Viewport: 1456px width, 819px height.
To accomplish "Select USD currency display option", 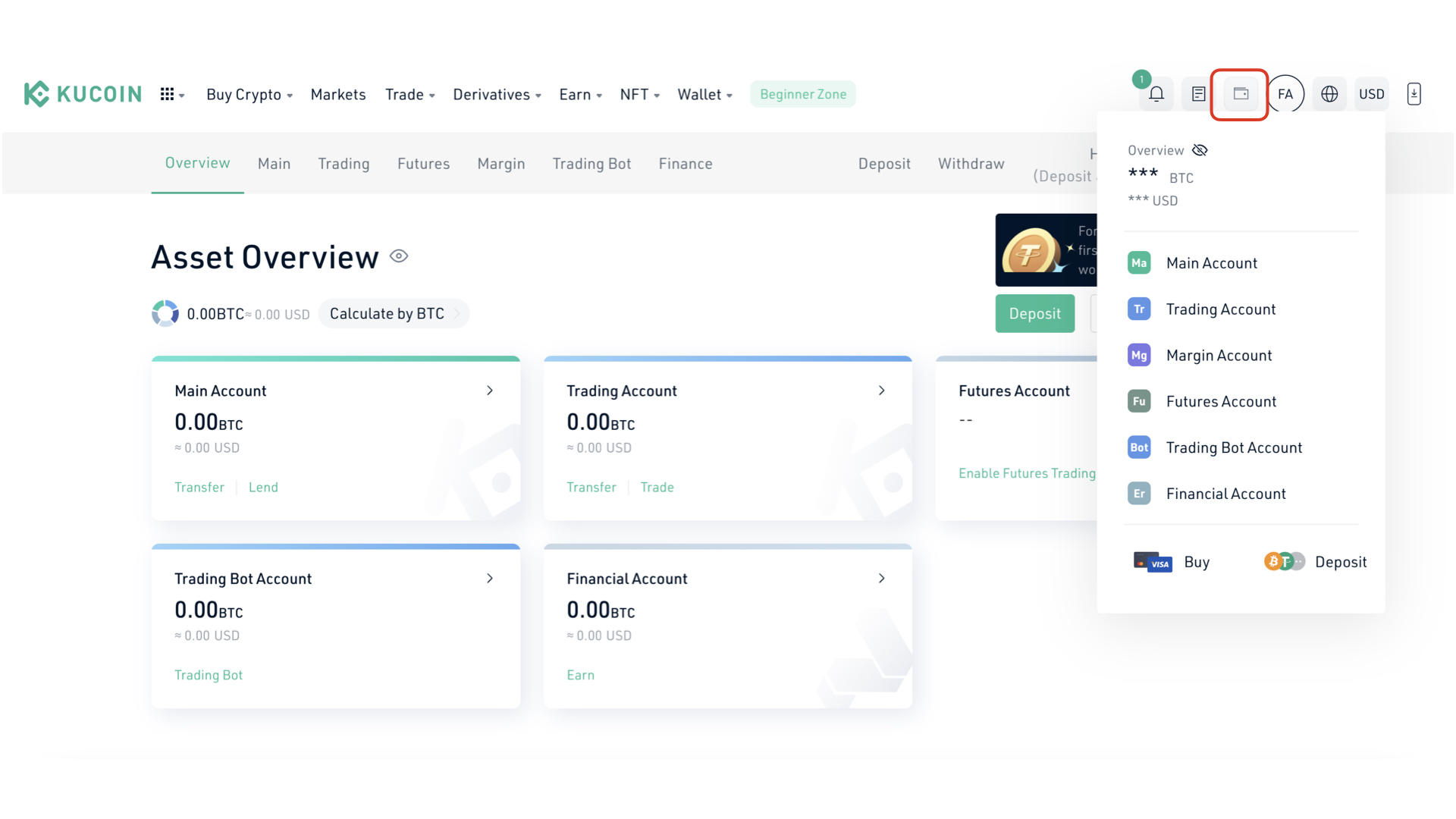I will coord(1372,94).
